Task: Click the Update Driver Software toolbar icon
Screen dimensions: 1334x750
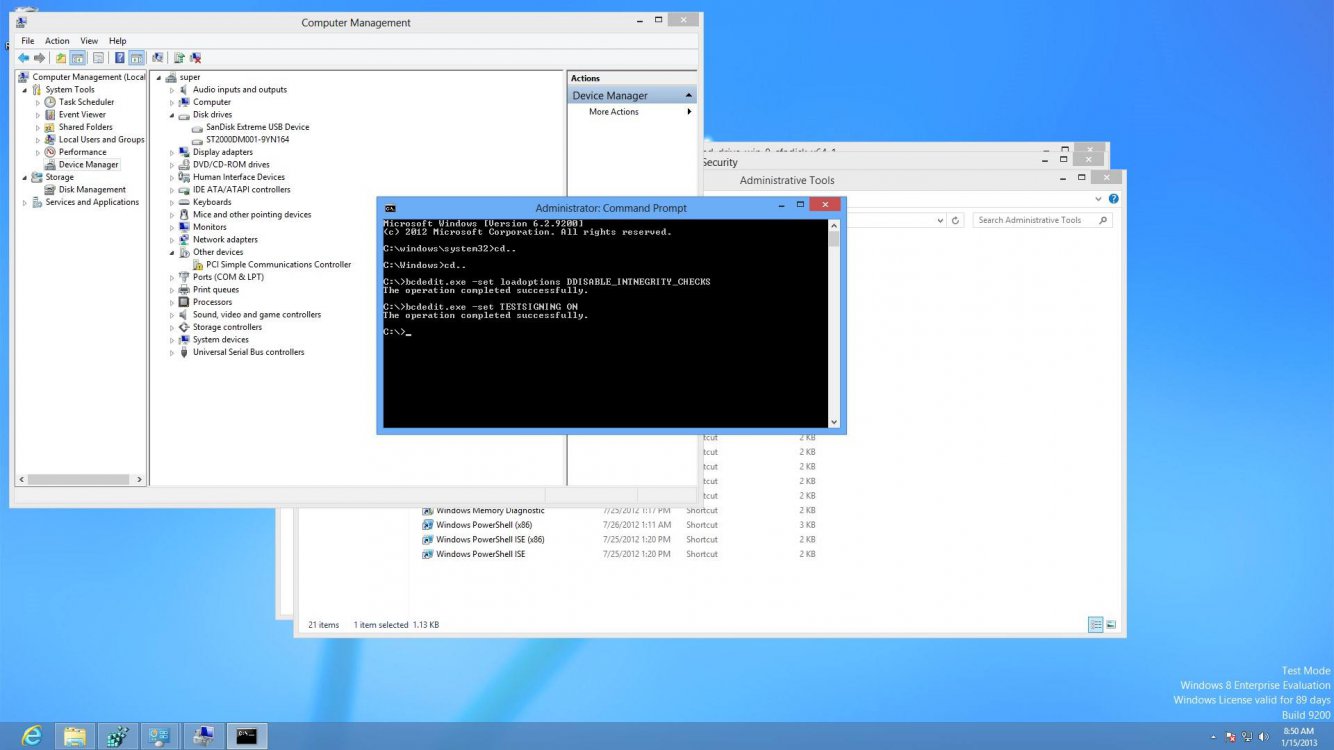Action: 179,58
